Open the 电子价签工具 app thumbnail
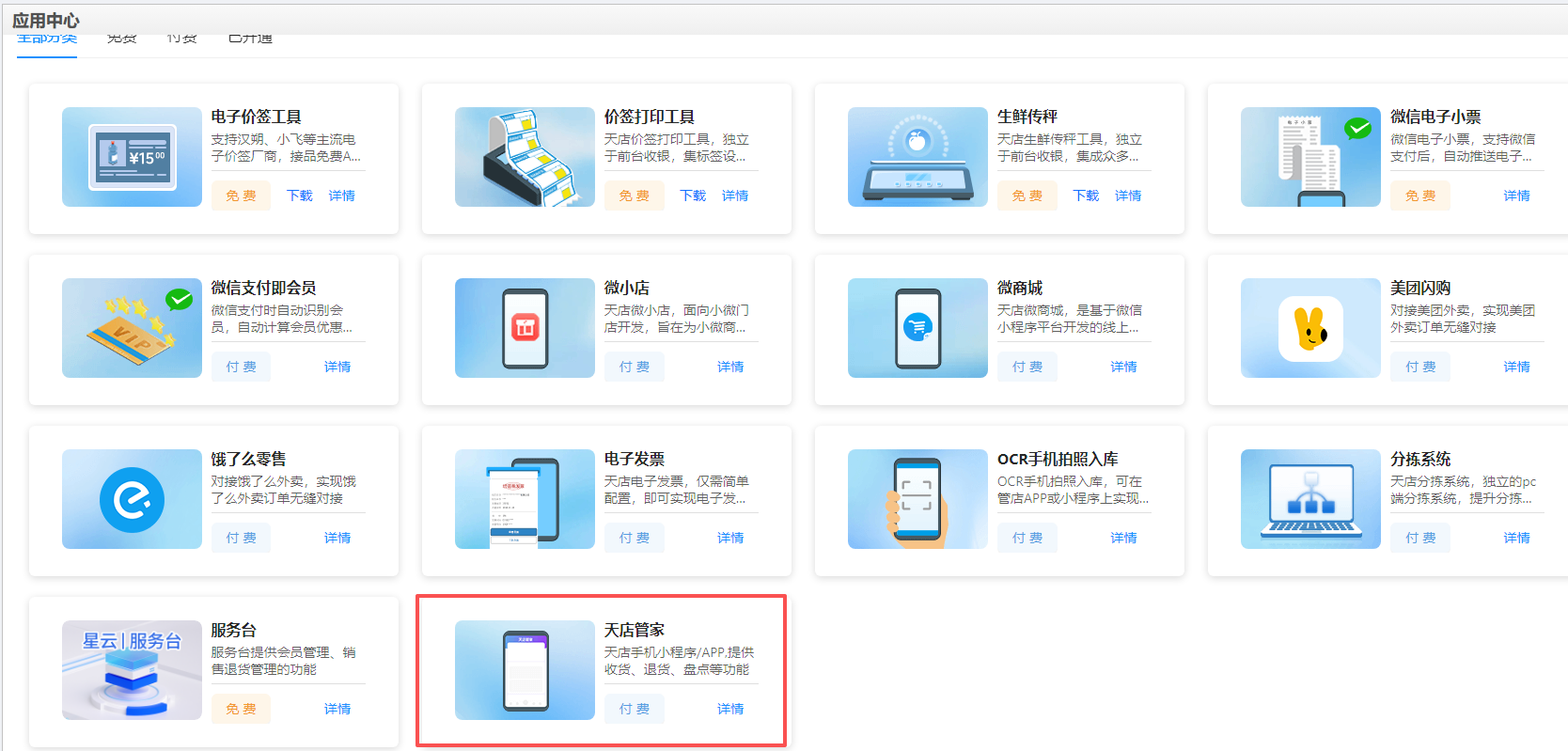Viewport: 1568px width, 751px height. [132, 157]
